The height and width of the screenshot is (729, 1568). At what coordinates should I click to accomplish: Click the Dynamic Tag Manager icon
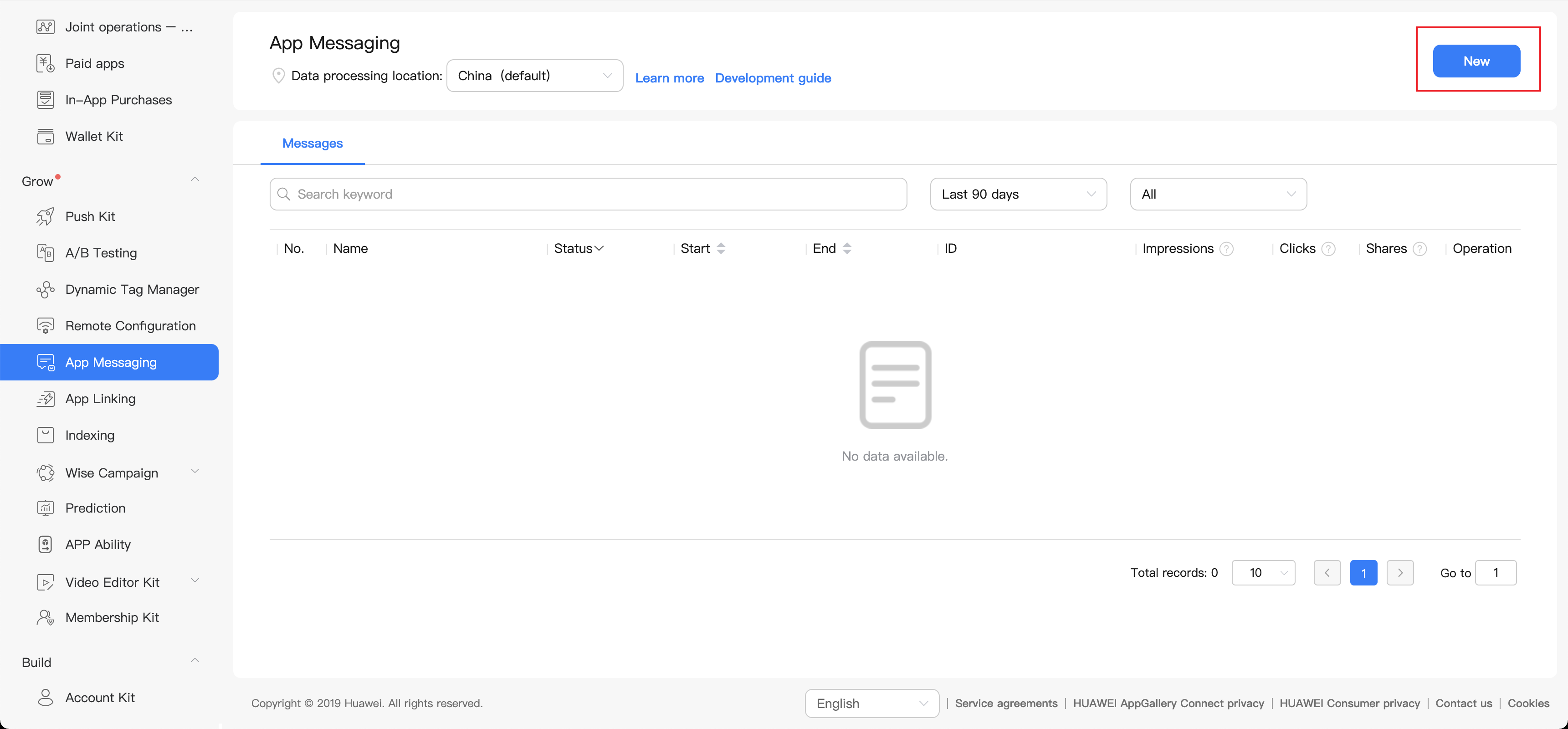click(x=45, y=289)
